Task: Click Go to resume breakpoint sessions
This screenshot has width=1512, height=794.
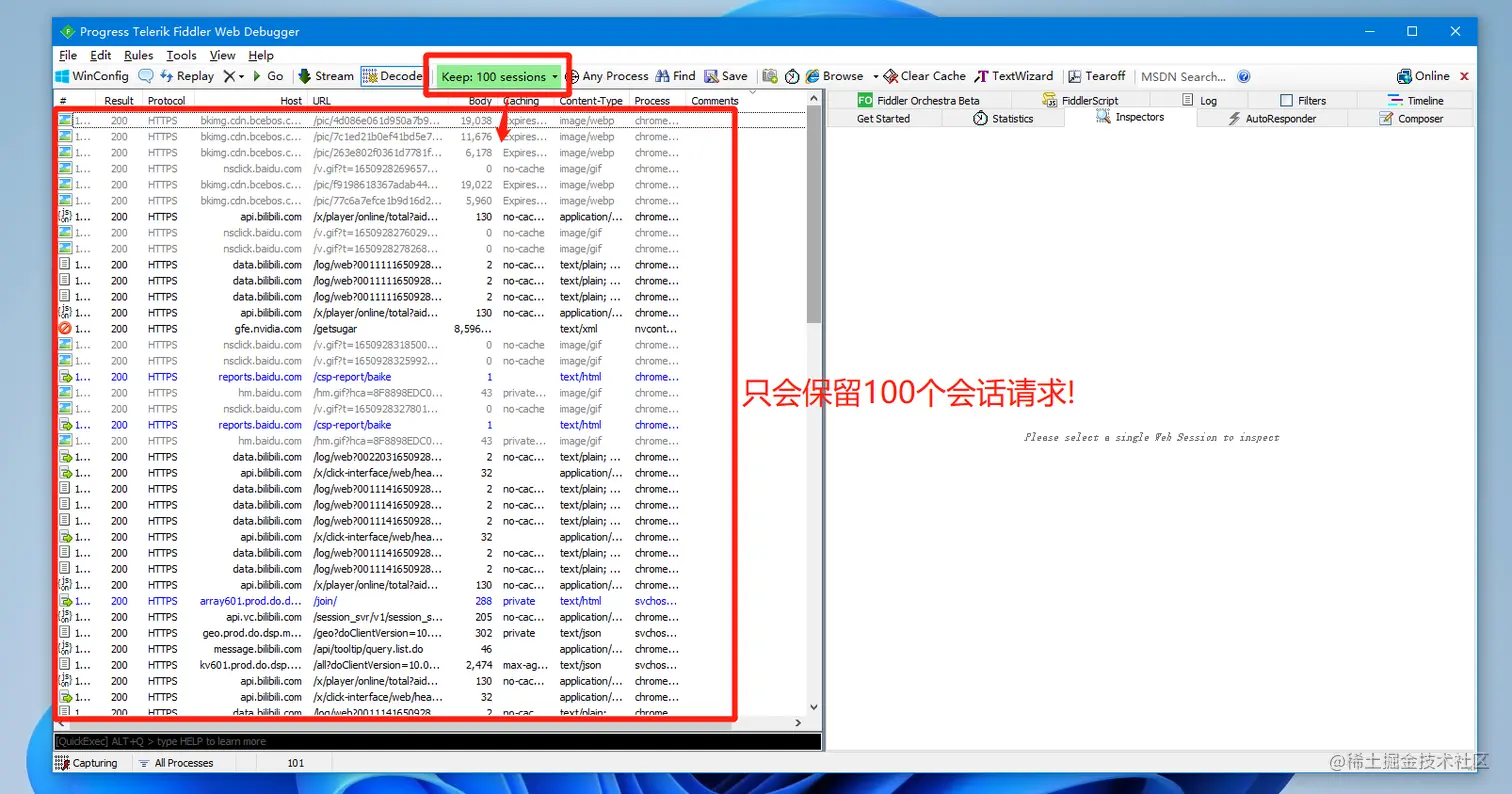Action: click(268, 76)
